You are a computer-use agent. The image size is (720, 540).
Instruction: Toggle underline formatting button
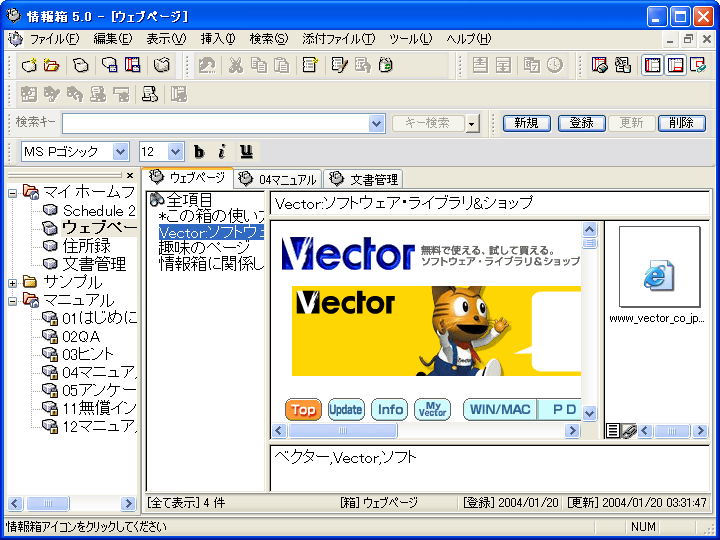pyautogui.click(x=247, y=152)
